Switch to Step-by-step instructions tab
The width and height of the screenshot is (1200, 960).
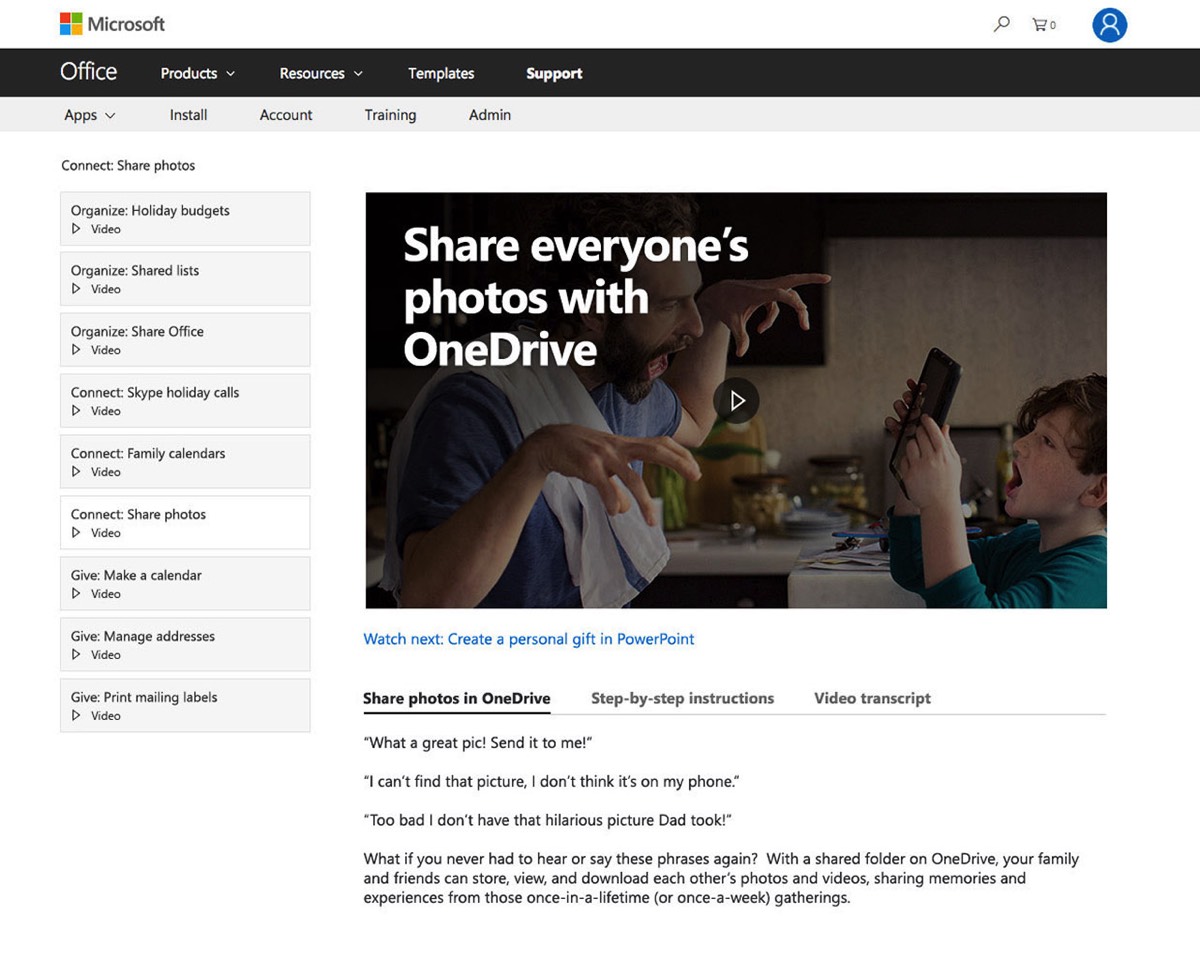(682, 699)
